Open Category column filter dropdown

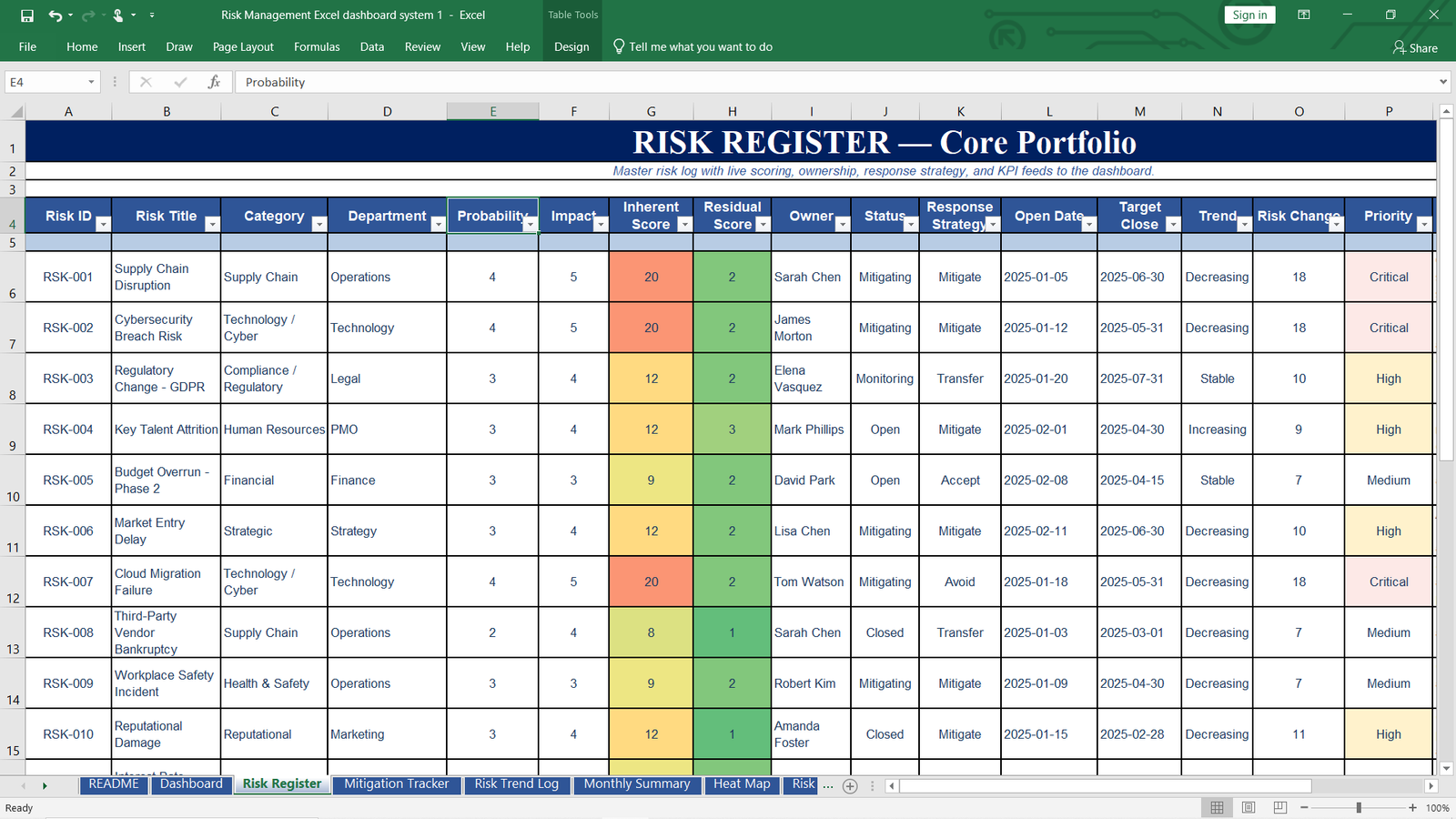click(x=318, y=224)
